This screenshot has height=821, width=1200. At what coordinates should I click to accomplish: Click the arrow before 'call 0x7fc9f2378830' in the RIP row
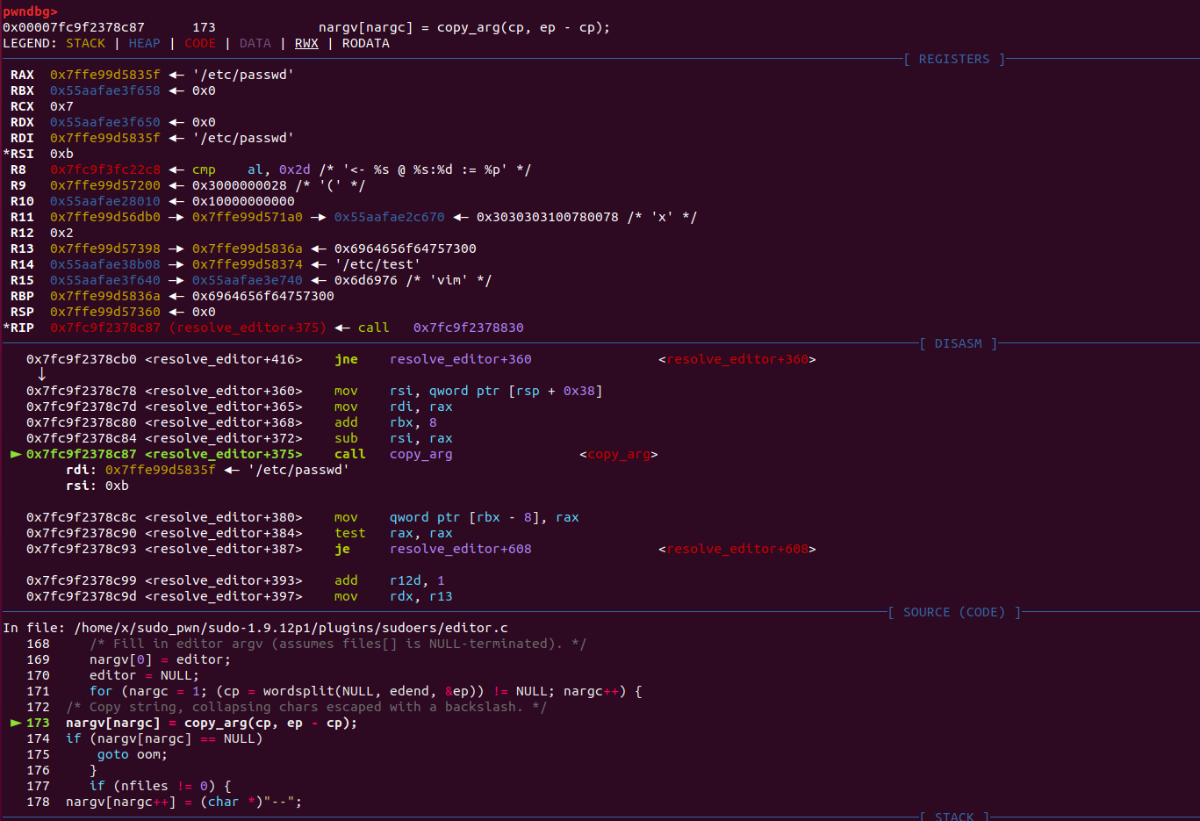coord(343,328)
